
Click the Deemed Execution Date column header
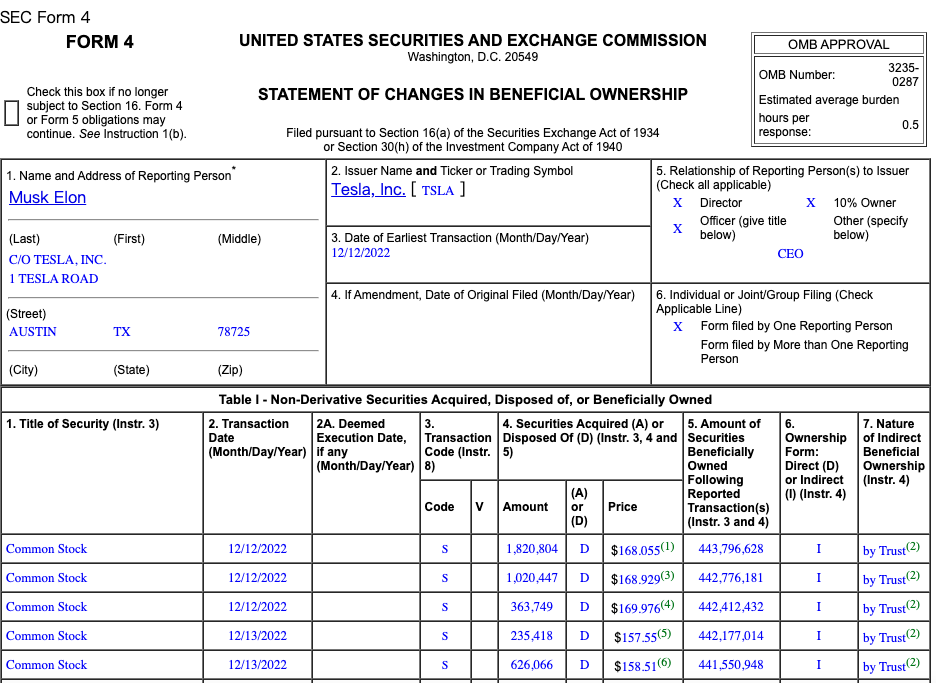click(365, 445)
